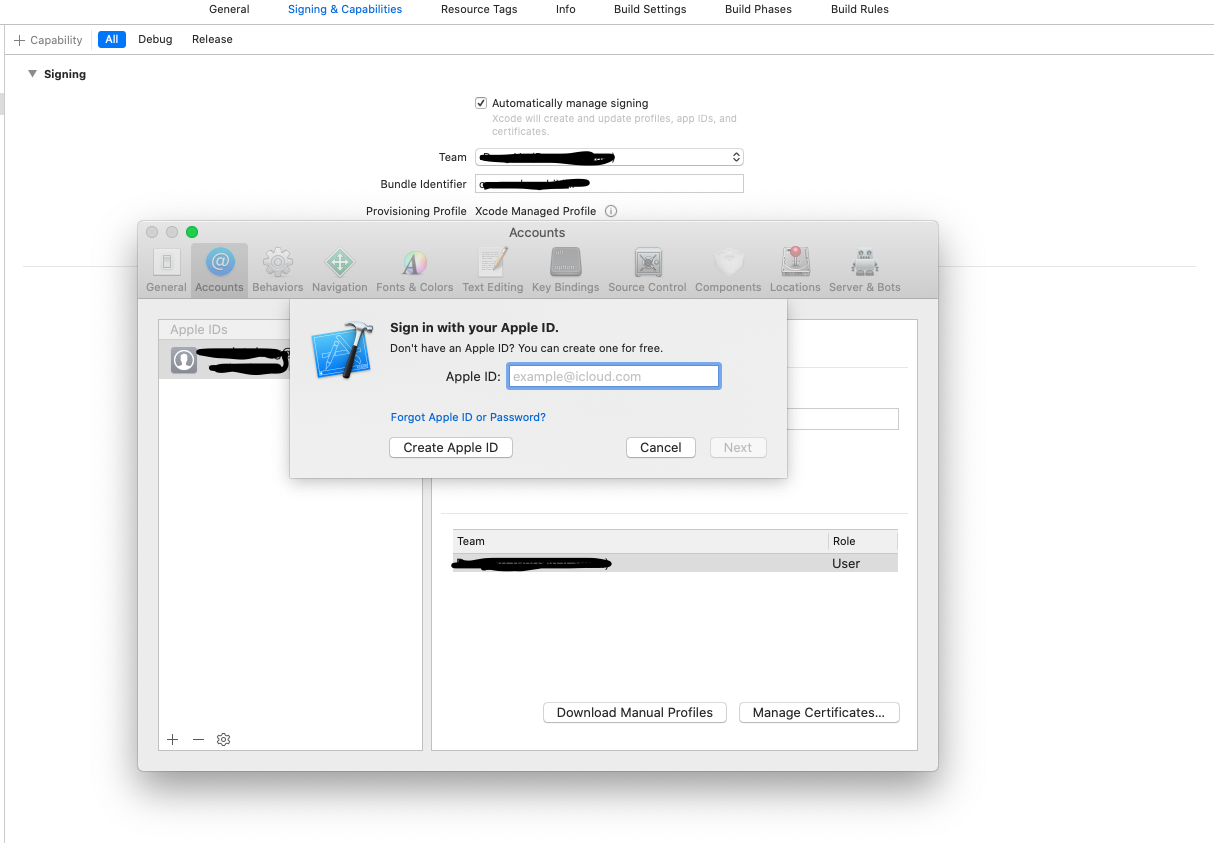The width and height of the screenshot is (1214, 843).
Task: Select the Release configuration filter
Action: point(212,39)
